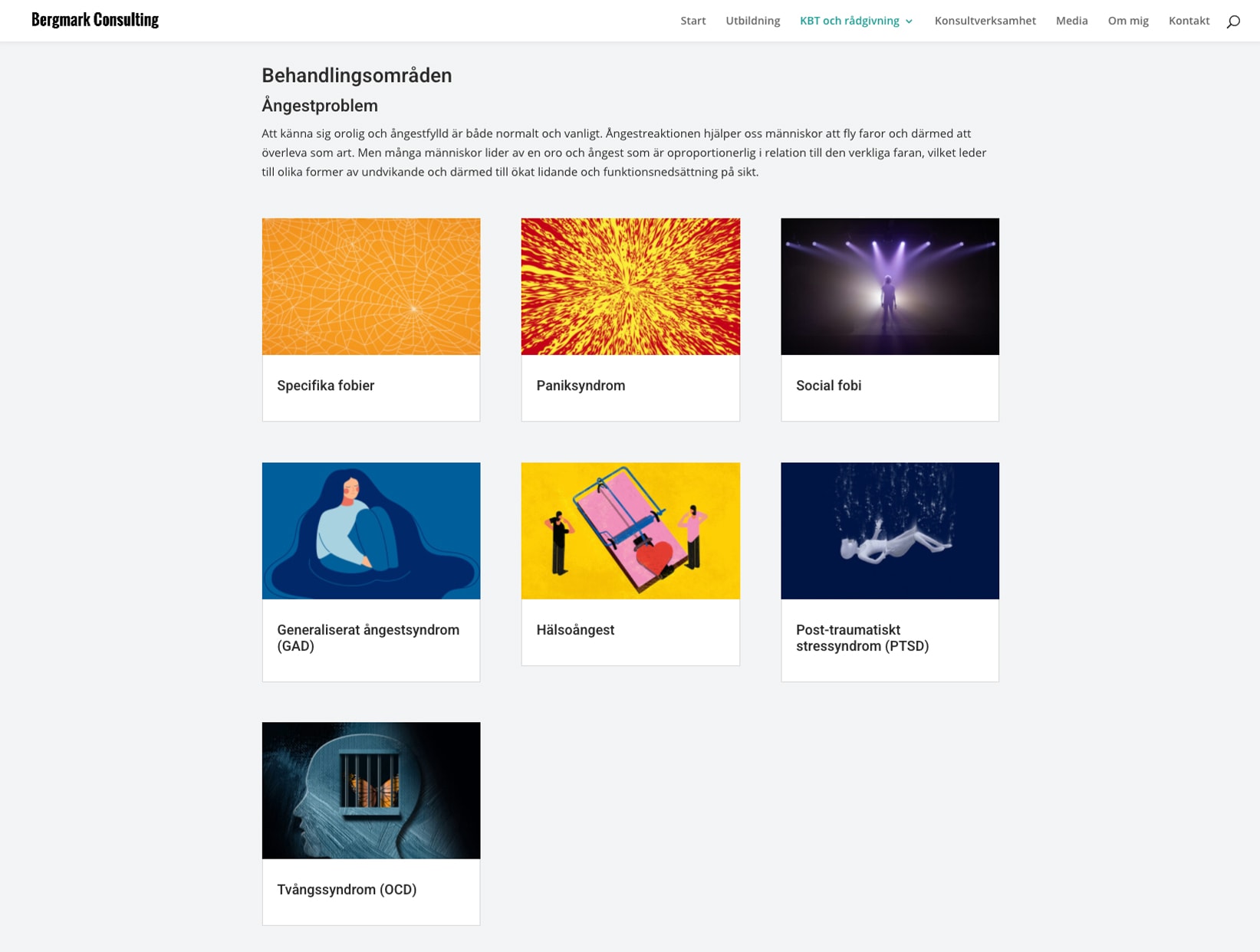This screenshot has width=1260, height=952.
Task: Click the mousetrap heart illustration
Action: [x=630, y=530]
